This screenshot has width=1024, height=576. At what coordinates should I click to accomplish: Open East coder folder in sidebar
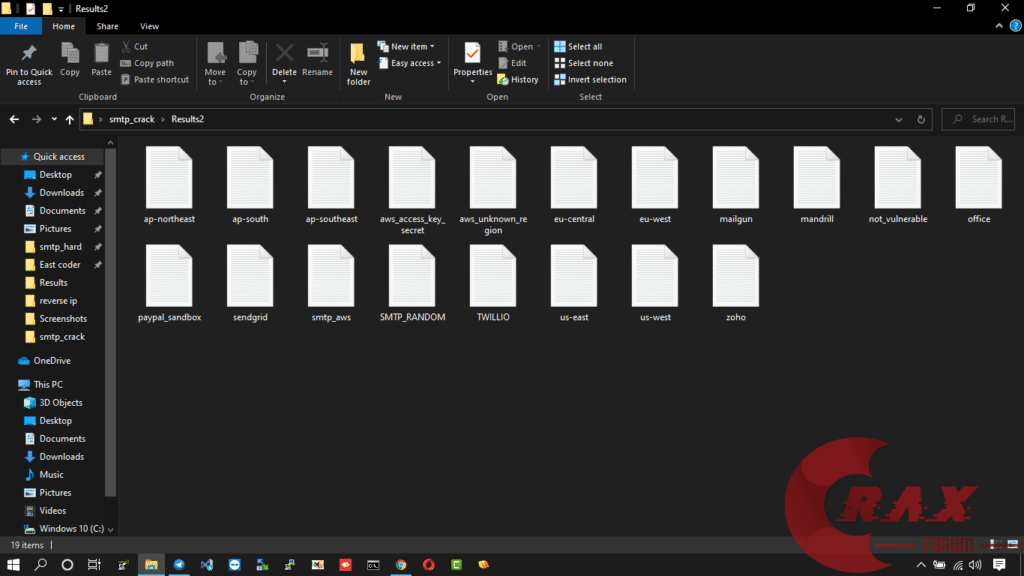59,264
